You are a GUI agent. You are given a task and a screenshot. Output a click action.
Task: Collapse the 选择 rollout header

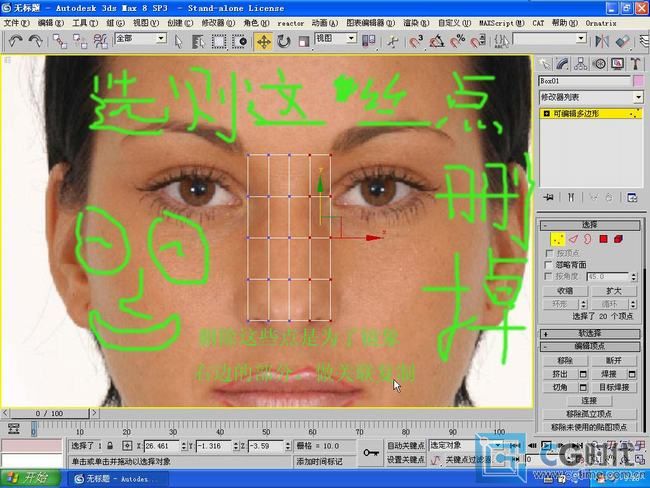point(590,225)
